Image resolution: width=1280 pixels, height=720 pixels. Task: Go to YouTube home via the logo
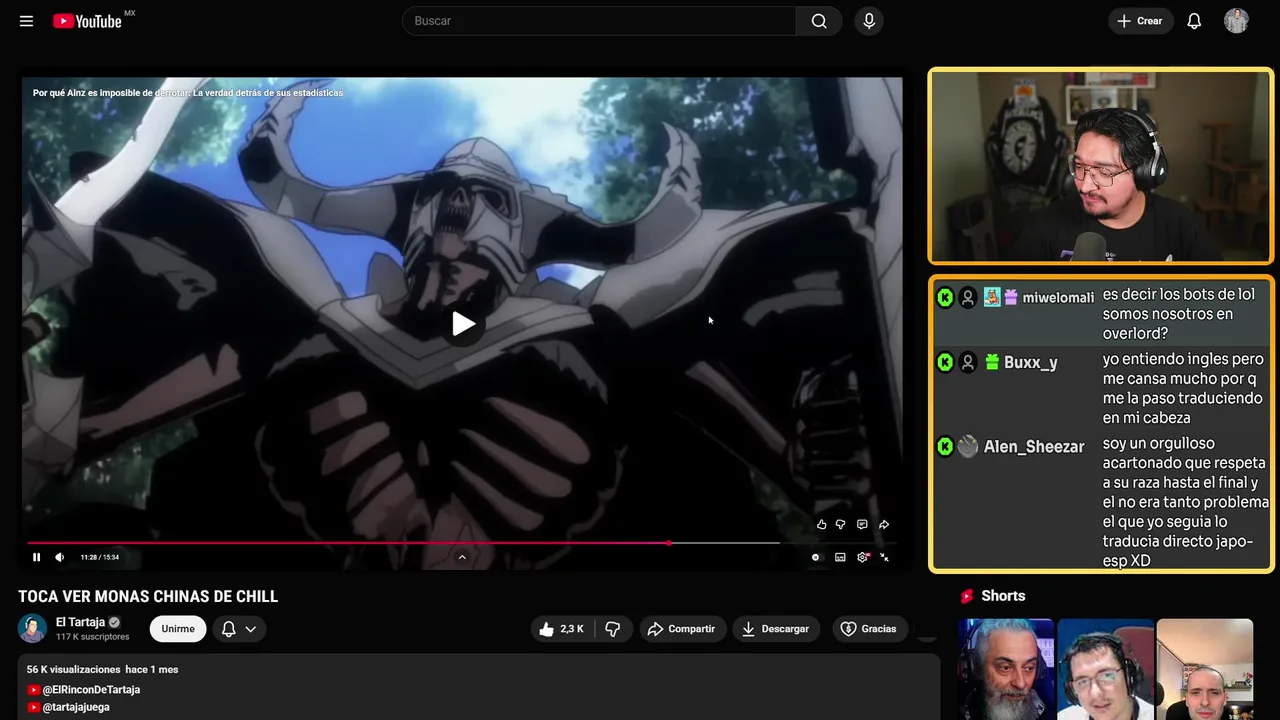[x=87, y=21]
